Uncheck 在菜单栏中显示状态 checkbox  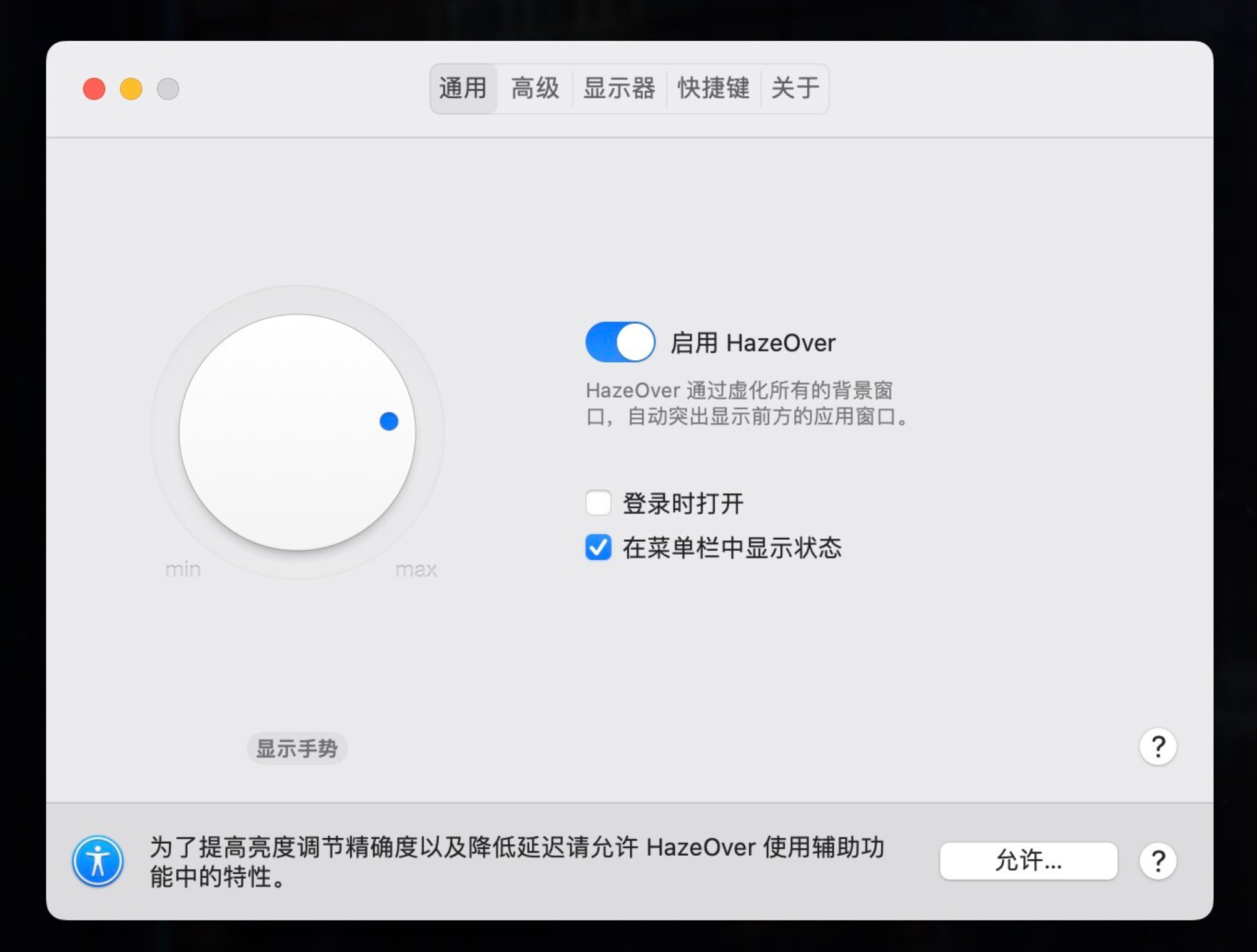pyautogui.click(x=598, y=547)
